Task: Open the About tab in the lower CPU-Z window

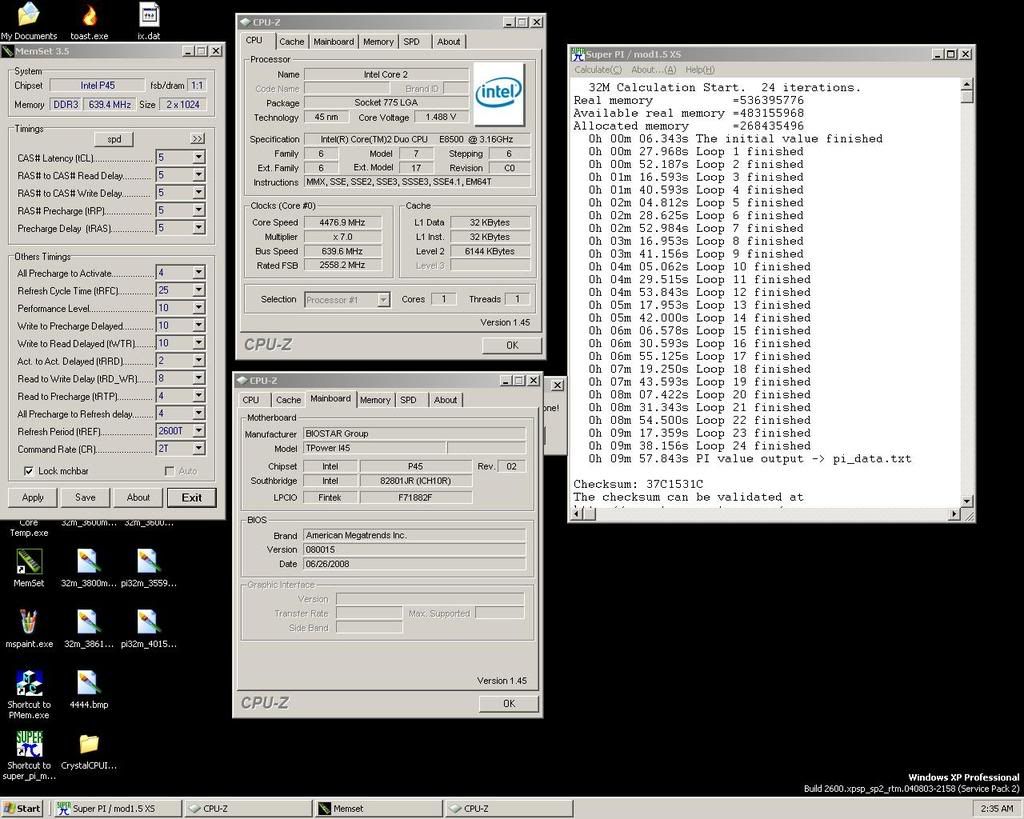Action: click(x=445, y=400)
